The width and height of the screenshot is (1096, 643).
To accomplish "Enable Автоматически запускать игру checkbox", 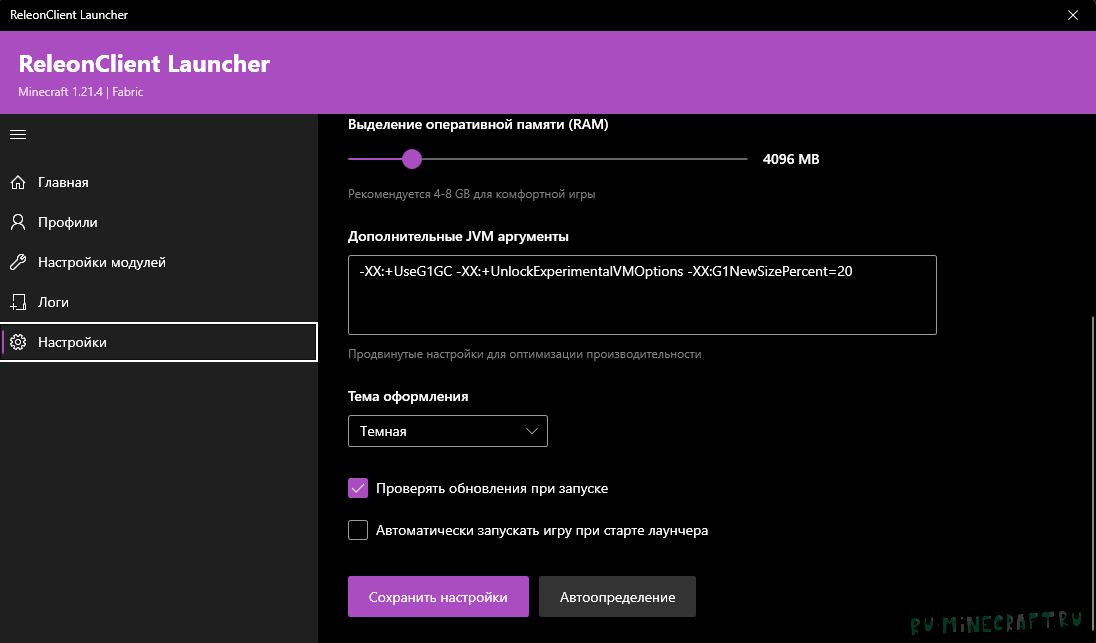I will click(x=358, y=530).
